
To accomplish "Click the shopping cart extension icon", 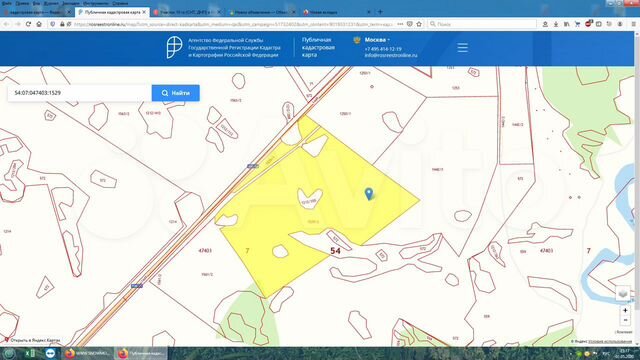I will [577, 24].
